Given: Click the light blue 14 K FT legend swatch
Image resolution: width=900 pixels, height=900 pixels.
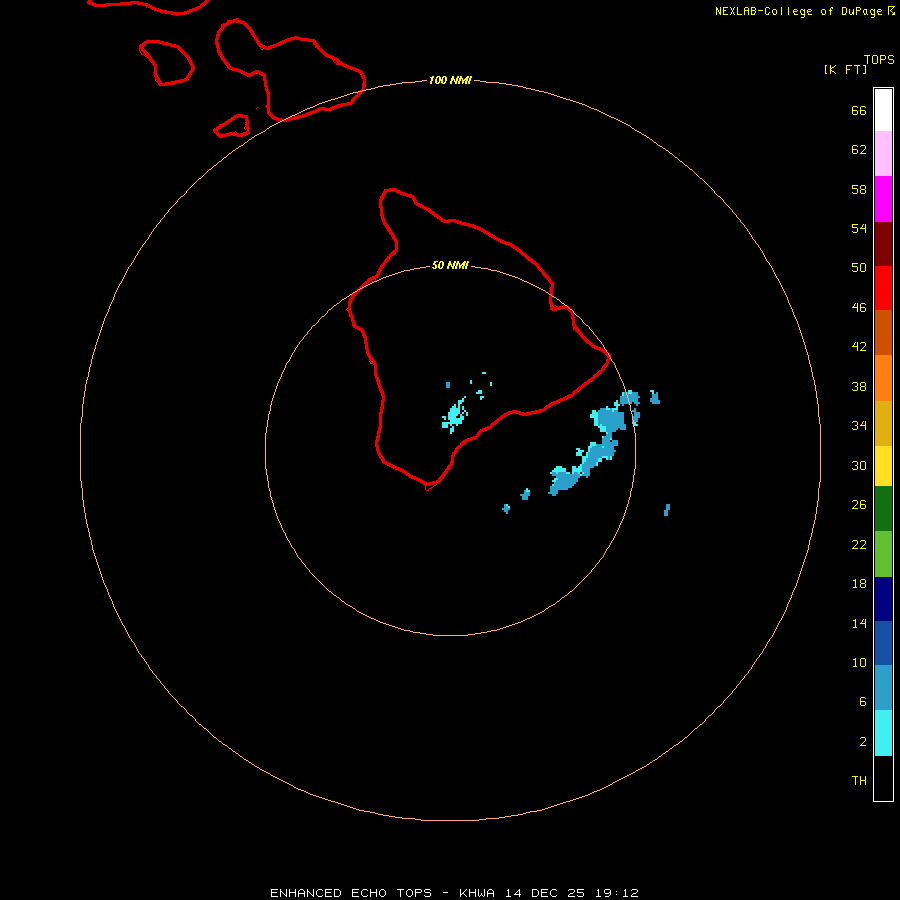Looking at the screenshot, I should (x=883, y=688).
